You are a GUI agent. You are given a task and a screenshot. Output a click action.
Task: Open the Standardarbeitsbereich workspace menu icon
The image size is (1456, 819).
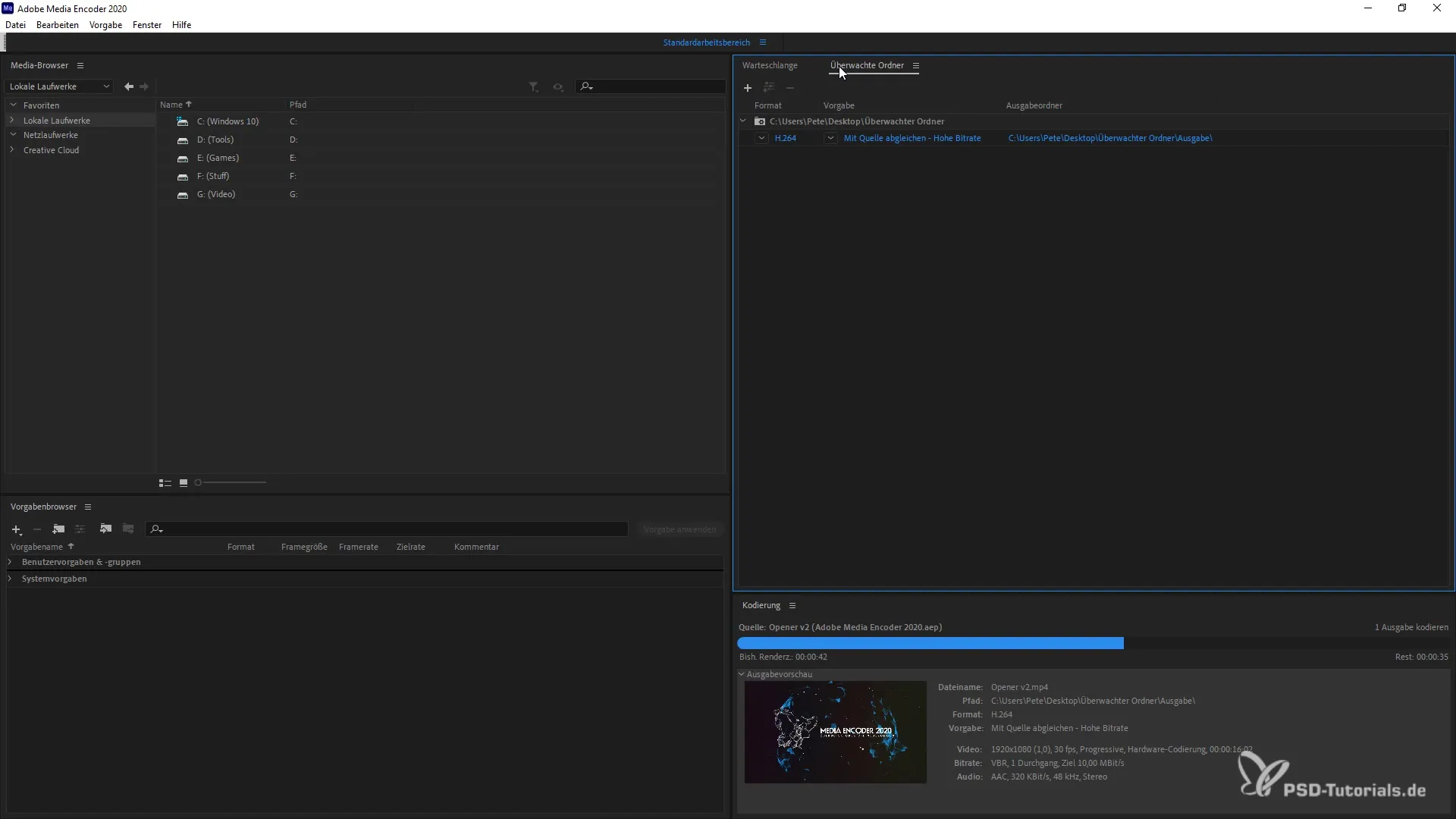tap(763, 42)
